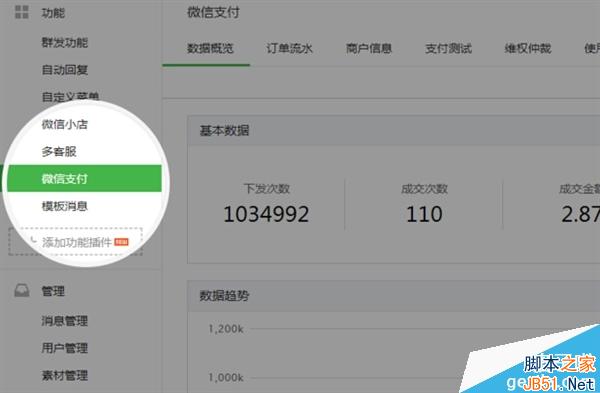Open 微信小店 in the sidebar
The image size is (600, 393).
click(65, 124)
